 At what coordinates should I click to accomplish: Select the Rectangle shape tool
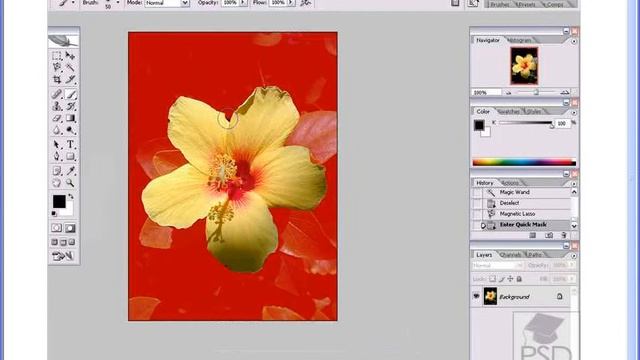(70, 156)
